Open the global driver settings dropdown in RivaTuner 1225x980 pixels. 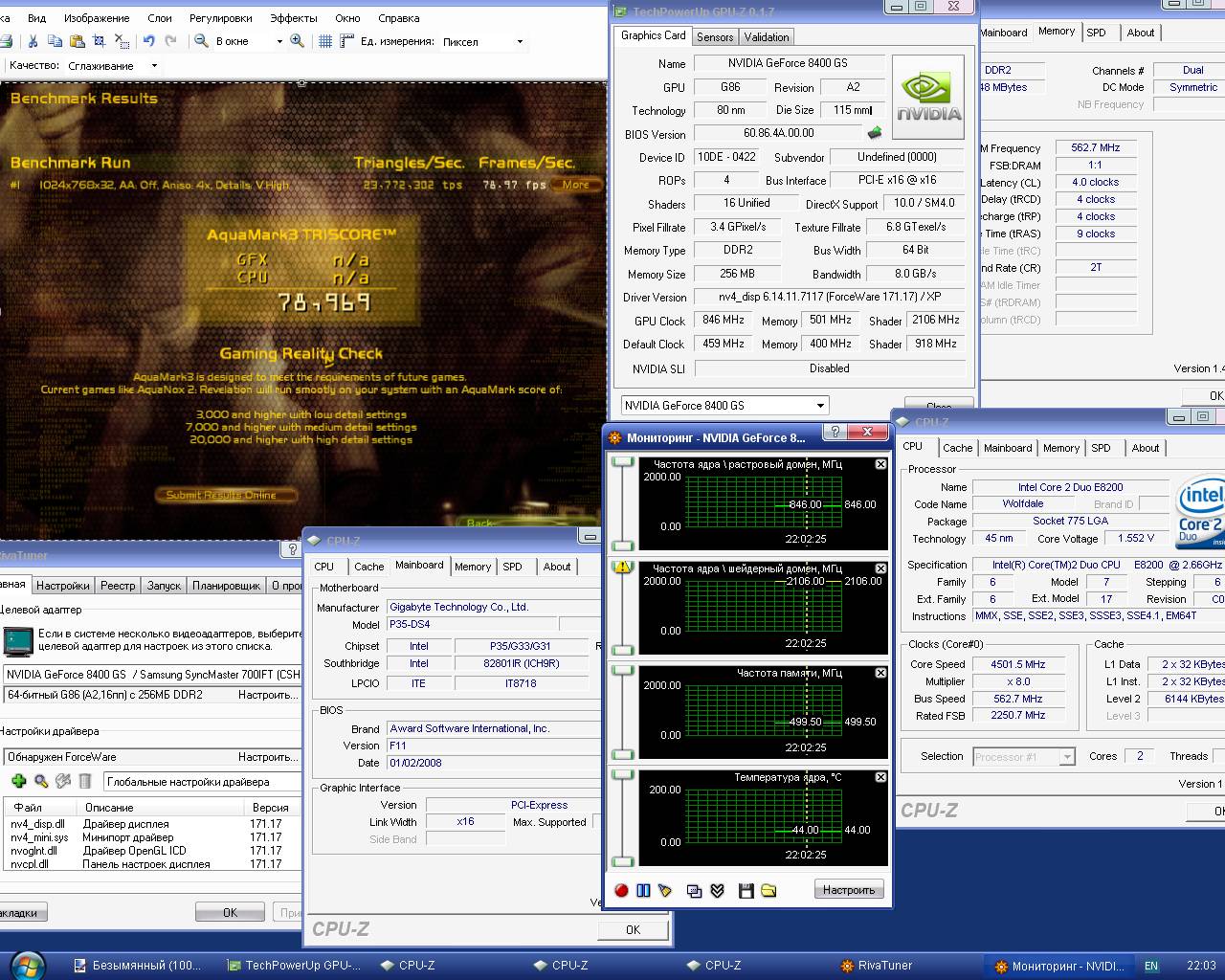pos(202,782)
